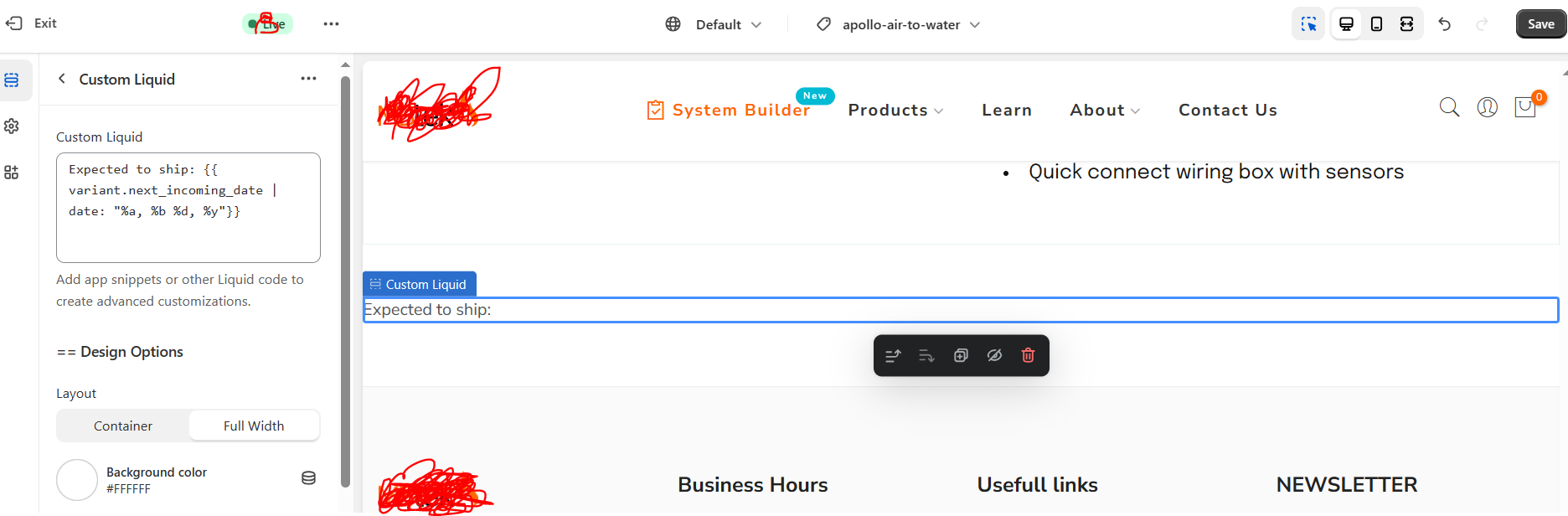Select Full Width layout option
The image size is (1568, 516).
254,426
